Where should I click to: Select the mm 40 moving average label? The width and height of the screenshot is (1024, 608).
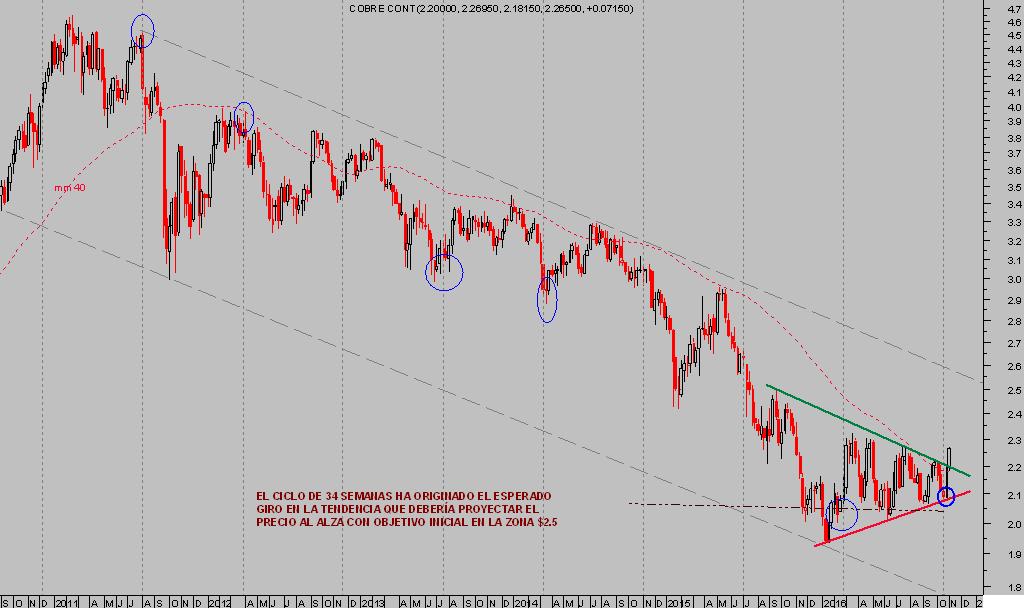[x=70, y=187]
